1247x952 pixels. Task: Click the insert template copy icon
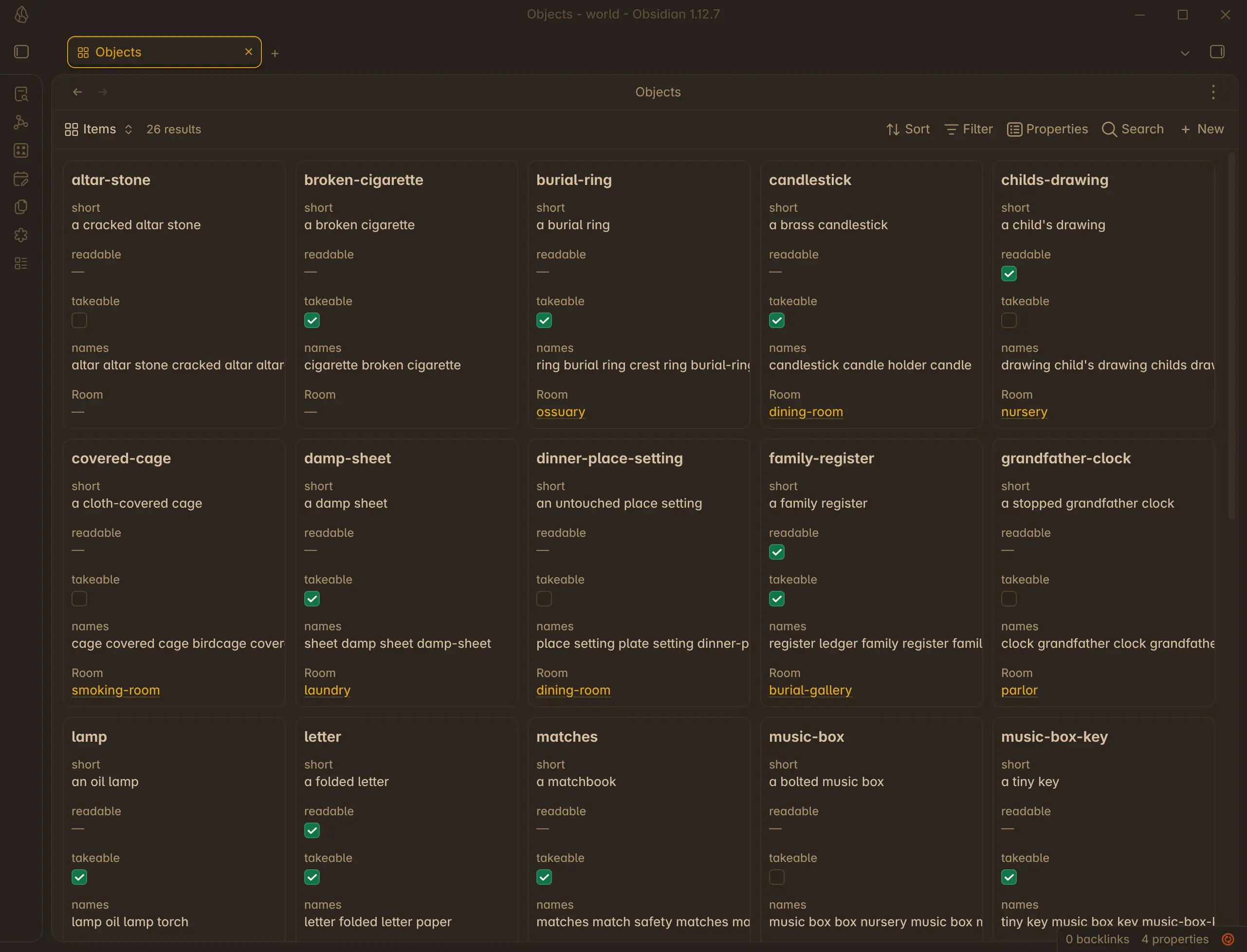pyautogui.click(x=21, y=207)
